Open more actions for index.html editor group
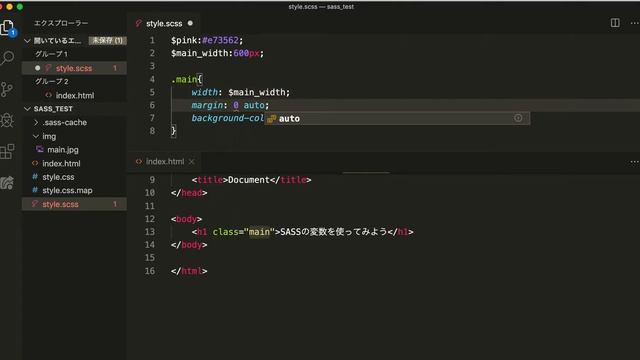 pyautogui.click(x=634, y=162)
